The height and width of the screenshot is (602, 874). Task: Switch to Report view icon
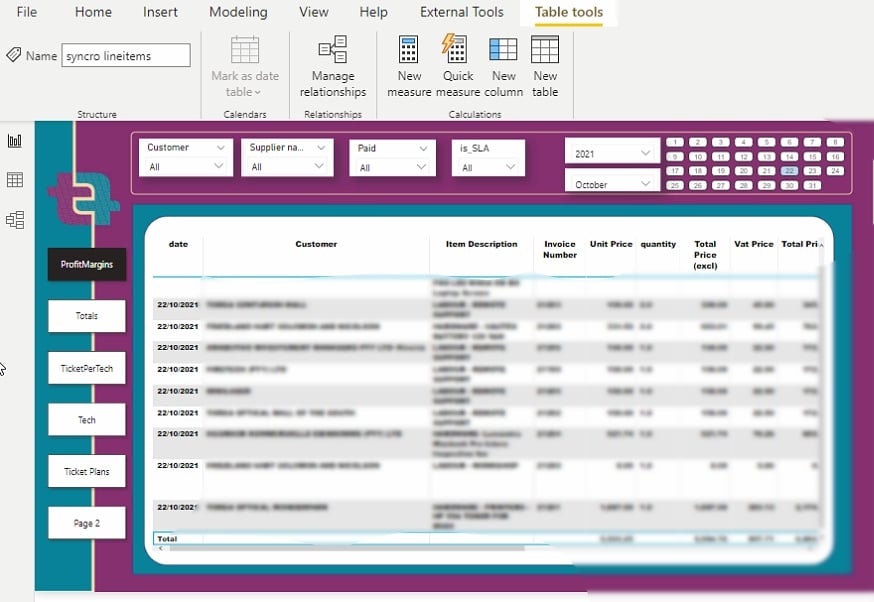coord(15,140)
